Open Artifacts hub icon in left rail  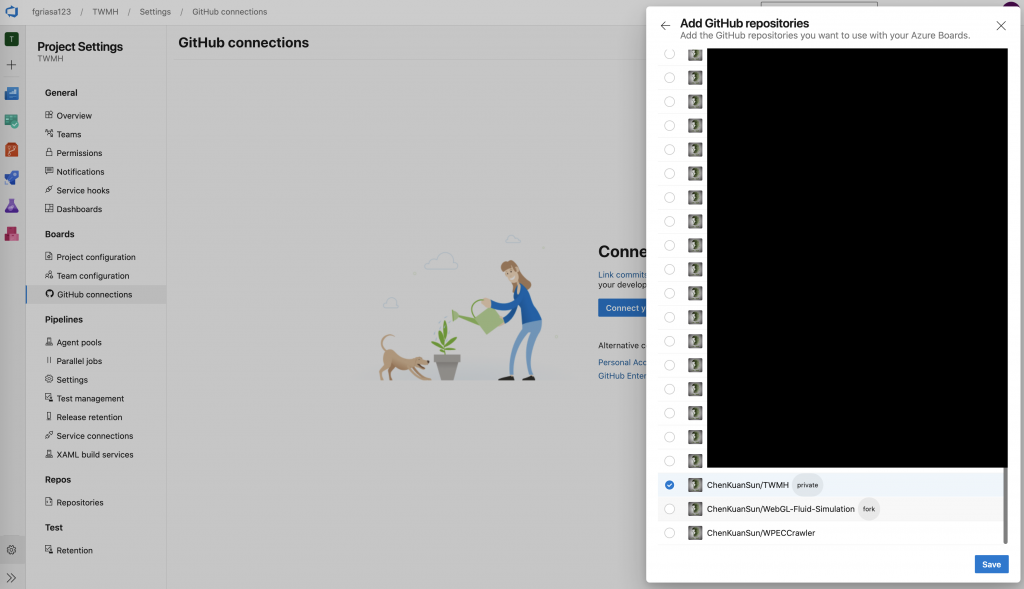(12, 234)
